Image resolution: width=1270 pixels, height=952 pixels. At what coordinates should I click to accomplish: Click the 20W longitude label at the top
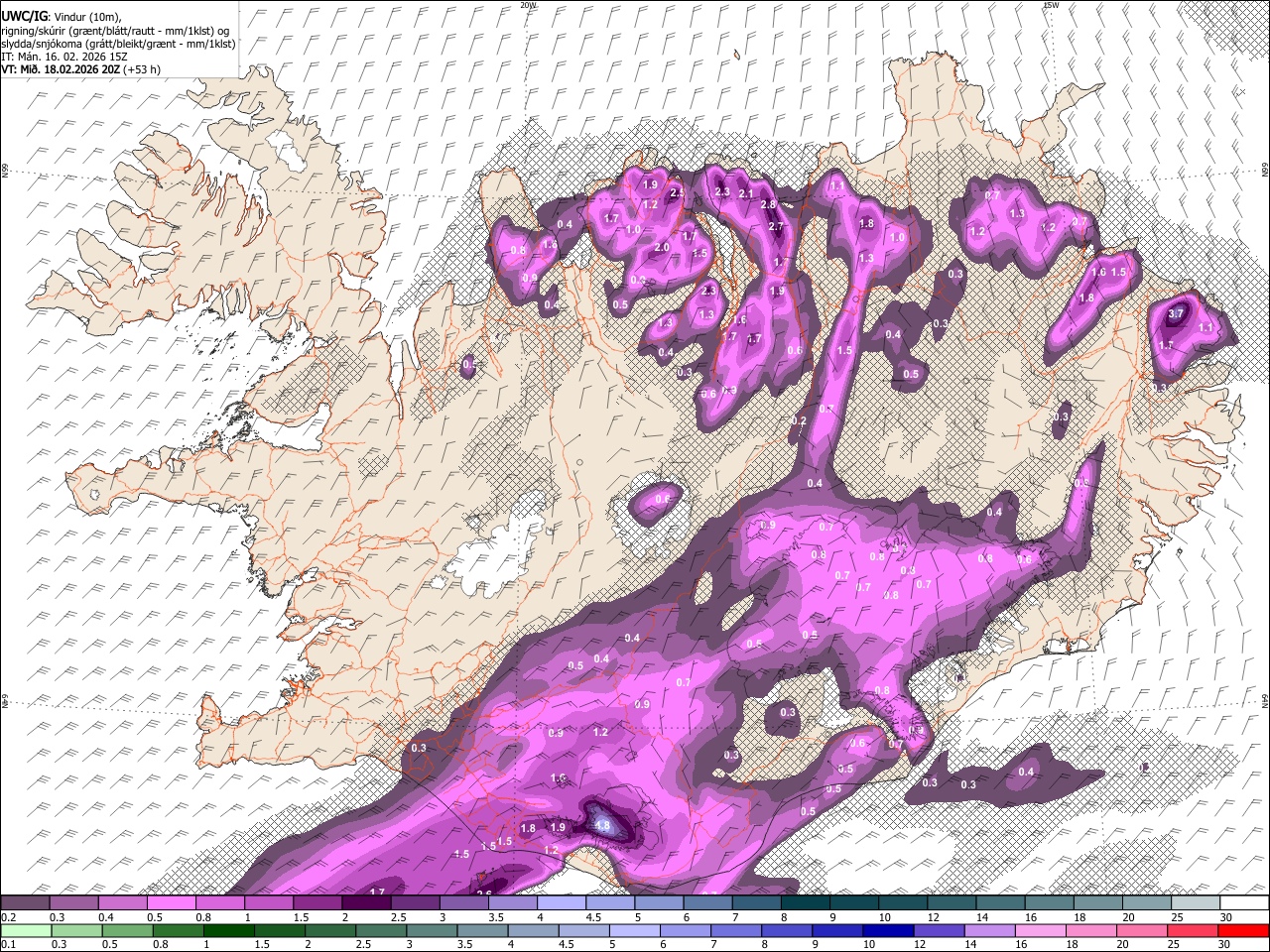point(529,5)
